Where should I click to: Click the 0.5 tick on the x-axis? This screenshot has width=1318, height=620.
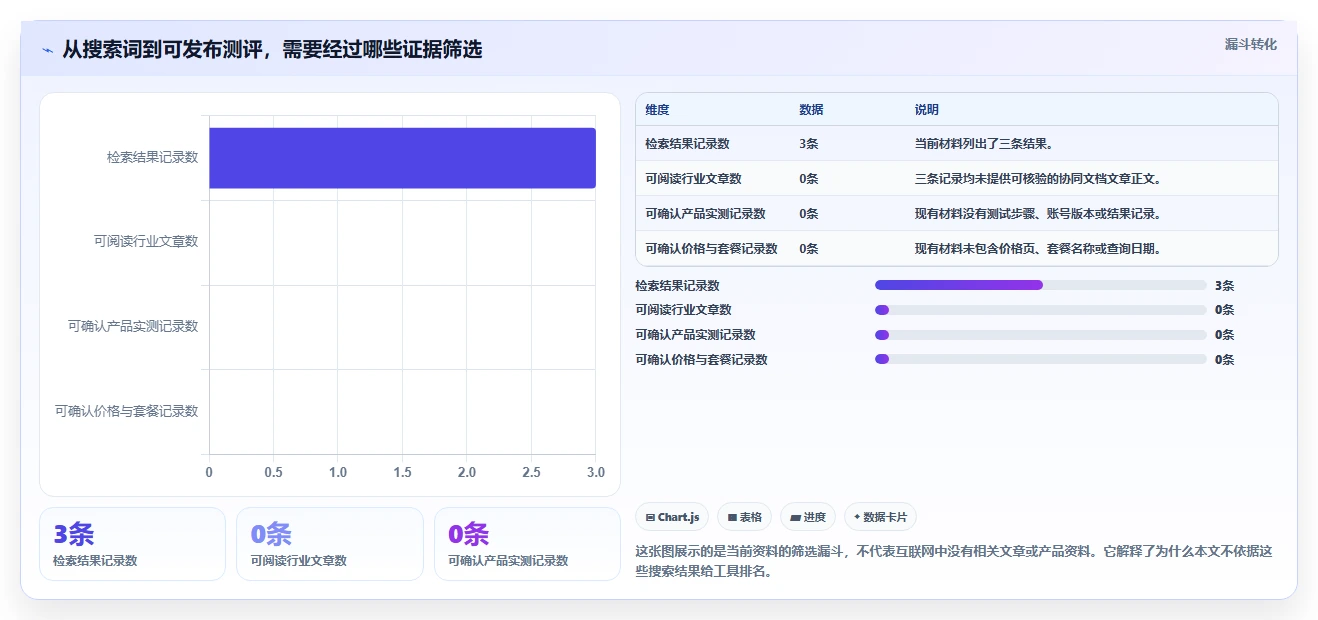(273, 472)
